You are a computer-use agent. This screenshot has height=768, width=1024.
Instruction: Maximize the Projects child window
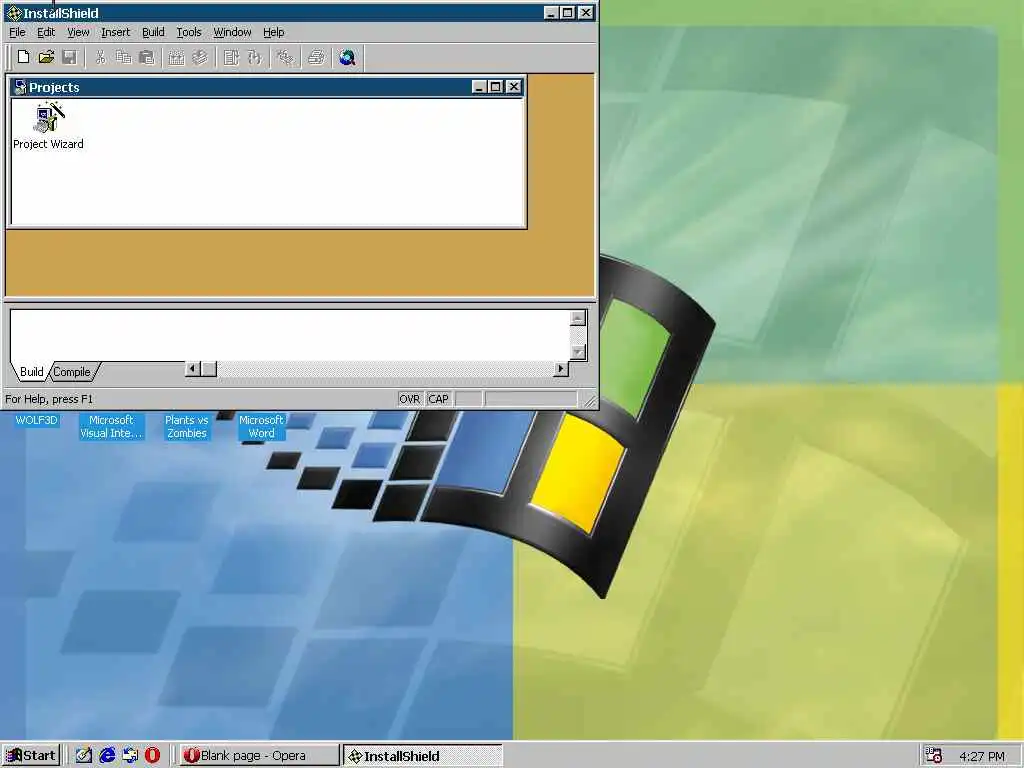[x=496, y=87]
